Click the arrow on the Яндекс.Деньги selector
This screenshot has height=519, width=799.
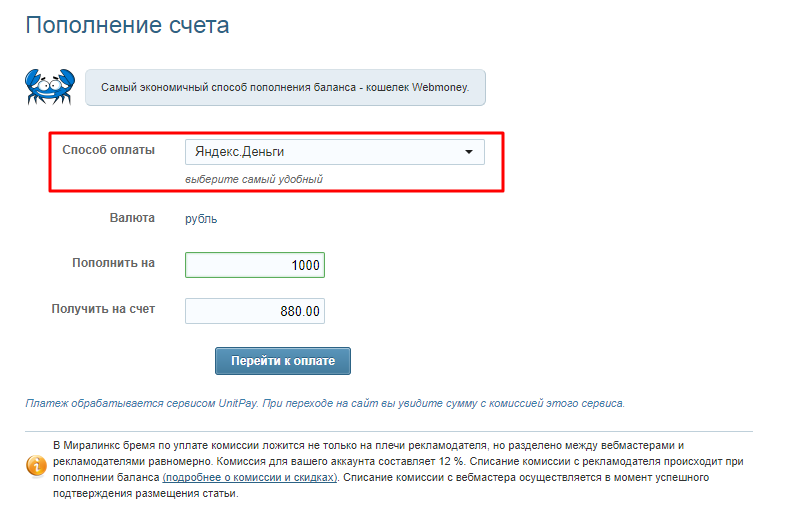tap(468, 152)
